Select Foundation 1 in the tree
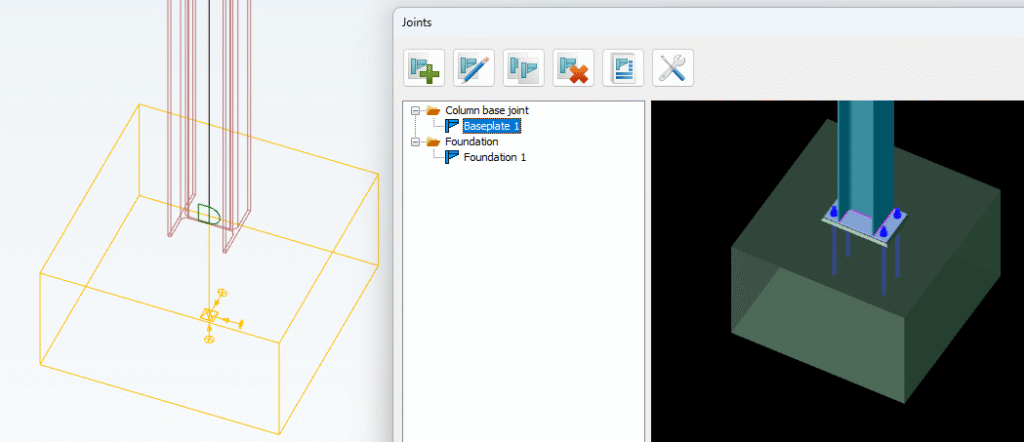The image size is (1024, 442). [495, 157]
